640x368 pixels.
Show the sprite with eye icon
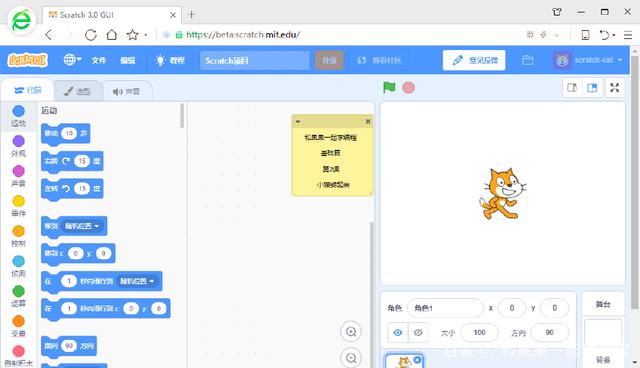coord(398,333)
